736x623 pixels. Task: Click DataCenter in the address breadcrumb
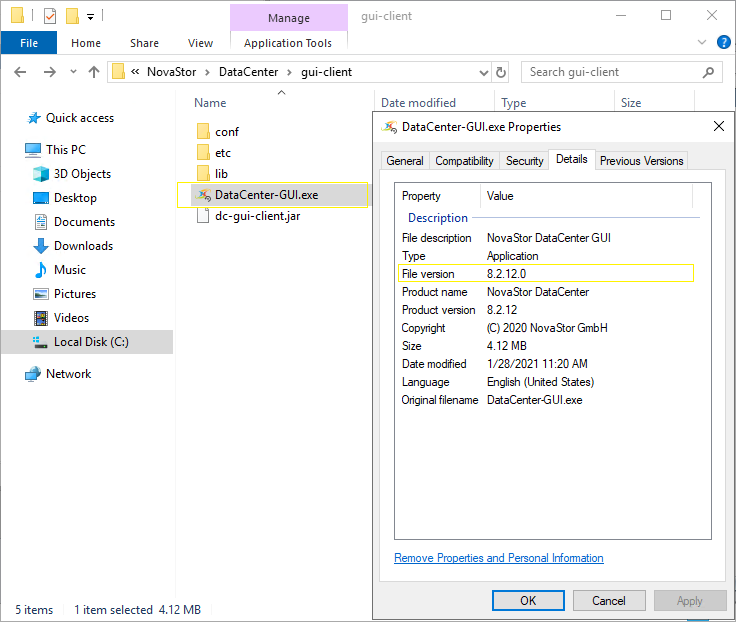248,72
